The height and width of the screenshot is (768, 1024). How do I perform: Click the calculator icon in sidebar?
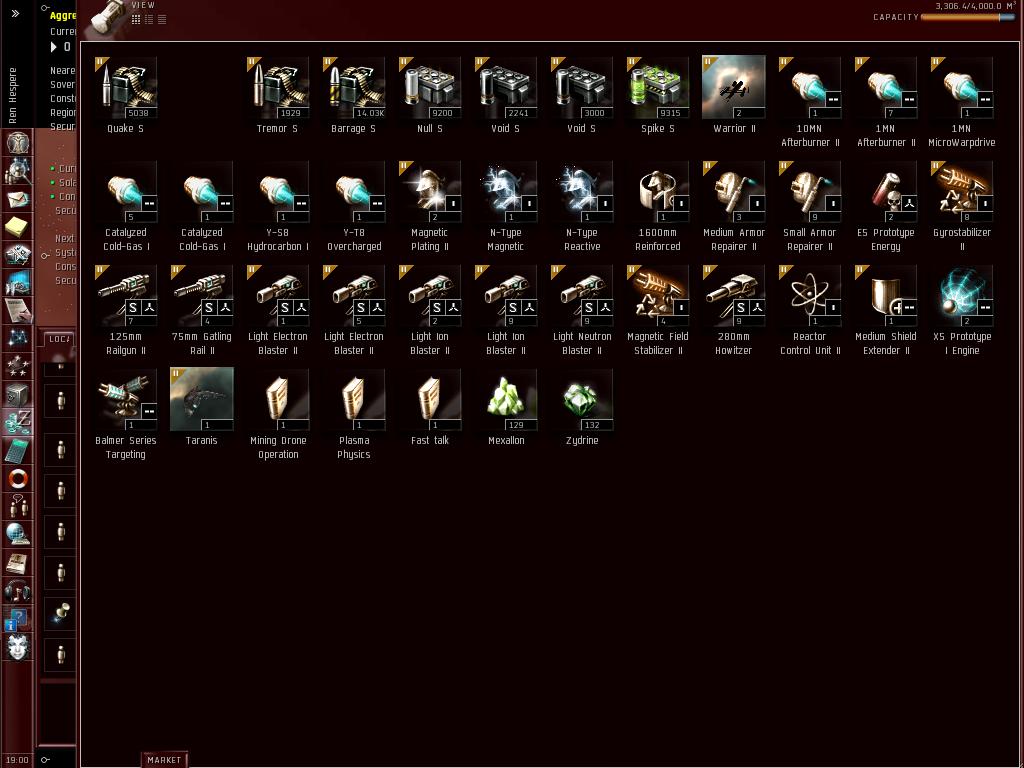point(18,451)
